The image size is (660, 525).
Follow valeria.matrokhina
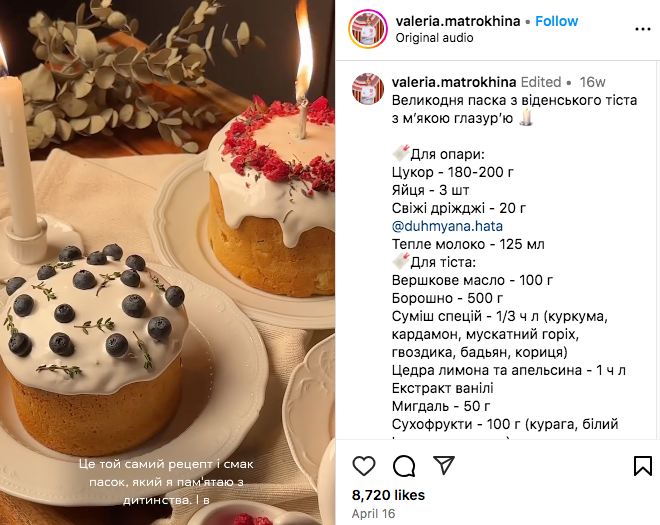[x=556, y=21]
